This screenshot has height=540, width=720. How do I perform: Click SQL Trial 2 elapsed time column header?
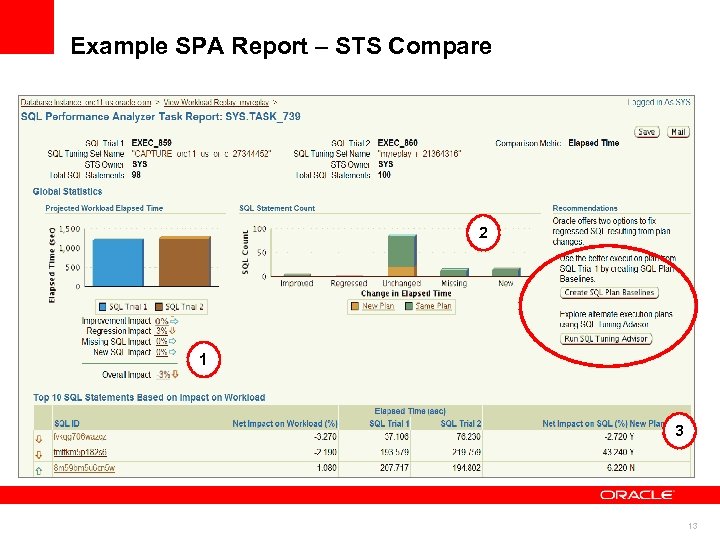point(461,423)
